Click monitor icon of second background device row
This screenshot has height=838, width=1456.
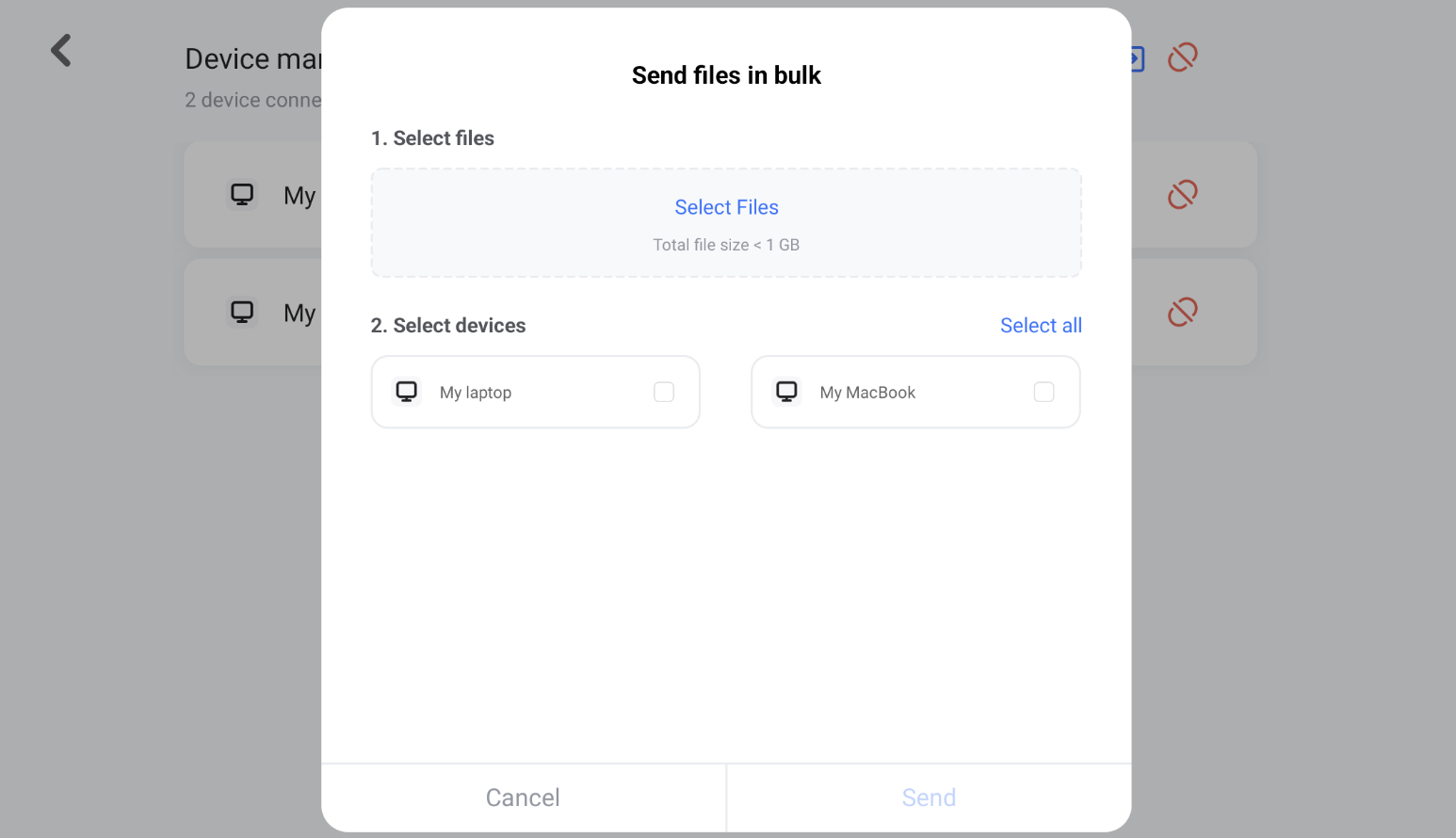click(242, 312)
